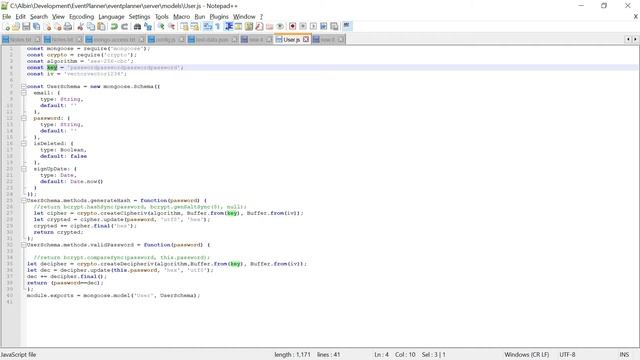
Task: Click the UTF-8 encoding in the status bar
Action: click(567, 355)
